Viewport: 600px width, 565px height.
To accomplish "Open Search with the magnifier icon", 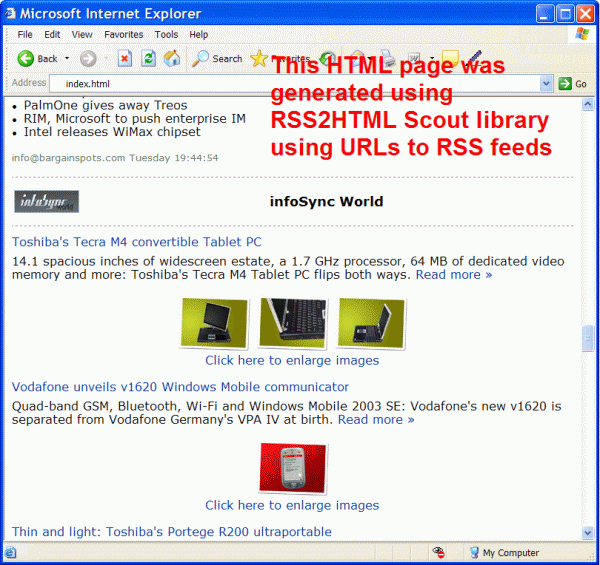I will click(x=200, y=59).
